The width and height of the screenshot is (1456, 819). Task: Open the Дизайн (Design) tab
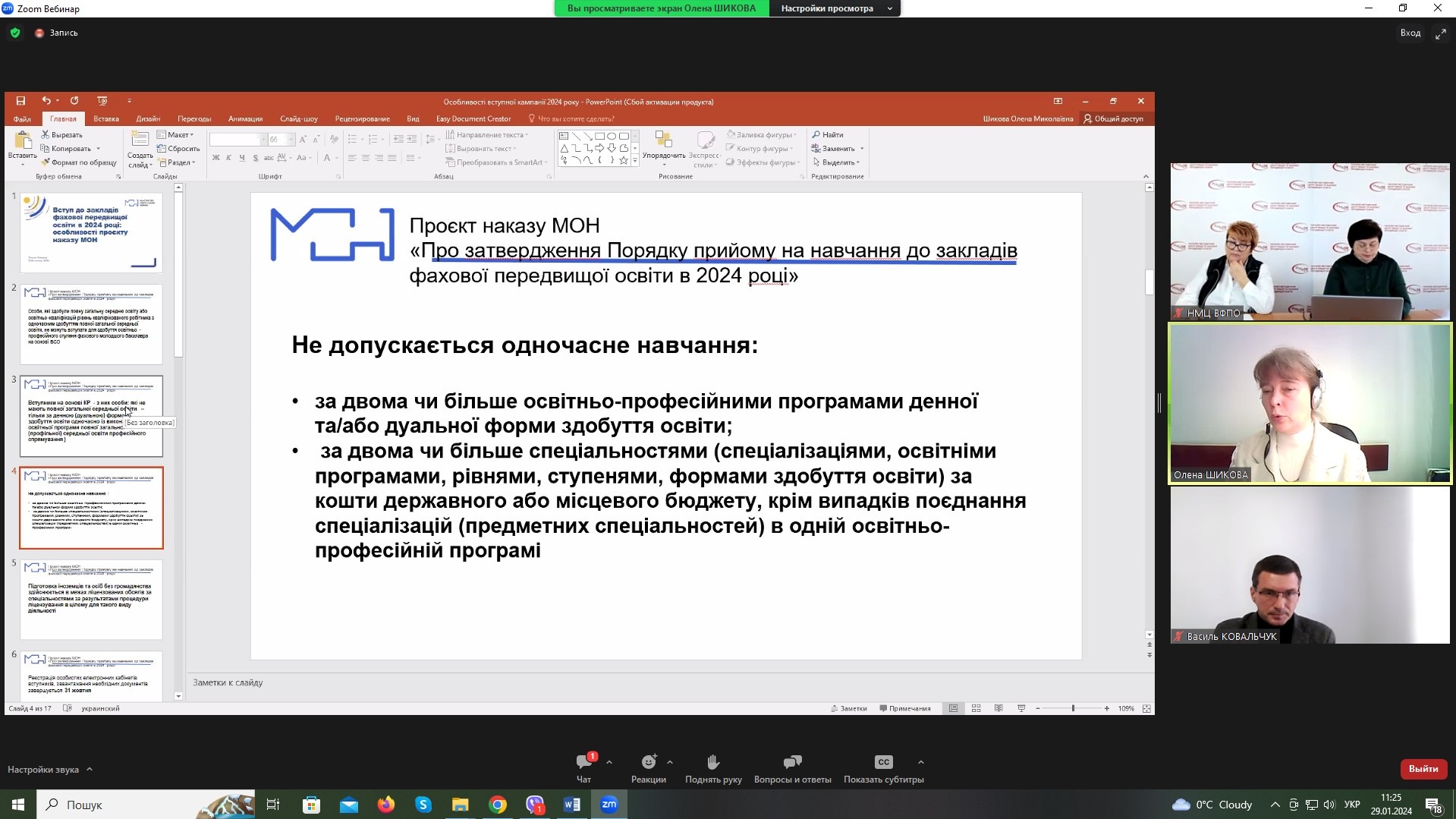pos(148,118)
